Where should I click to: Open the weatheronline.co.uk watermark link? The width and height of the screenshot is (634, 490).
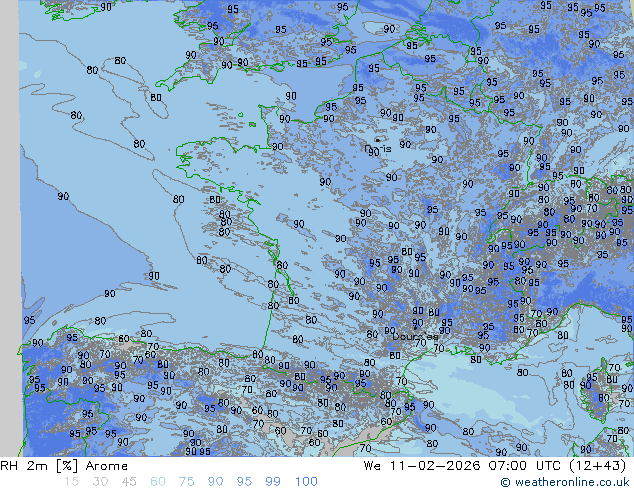[x=571, y=482]
